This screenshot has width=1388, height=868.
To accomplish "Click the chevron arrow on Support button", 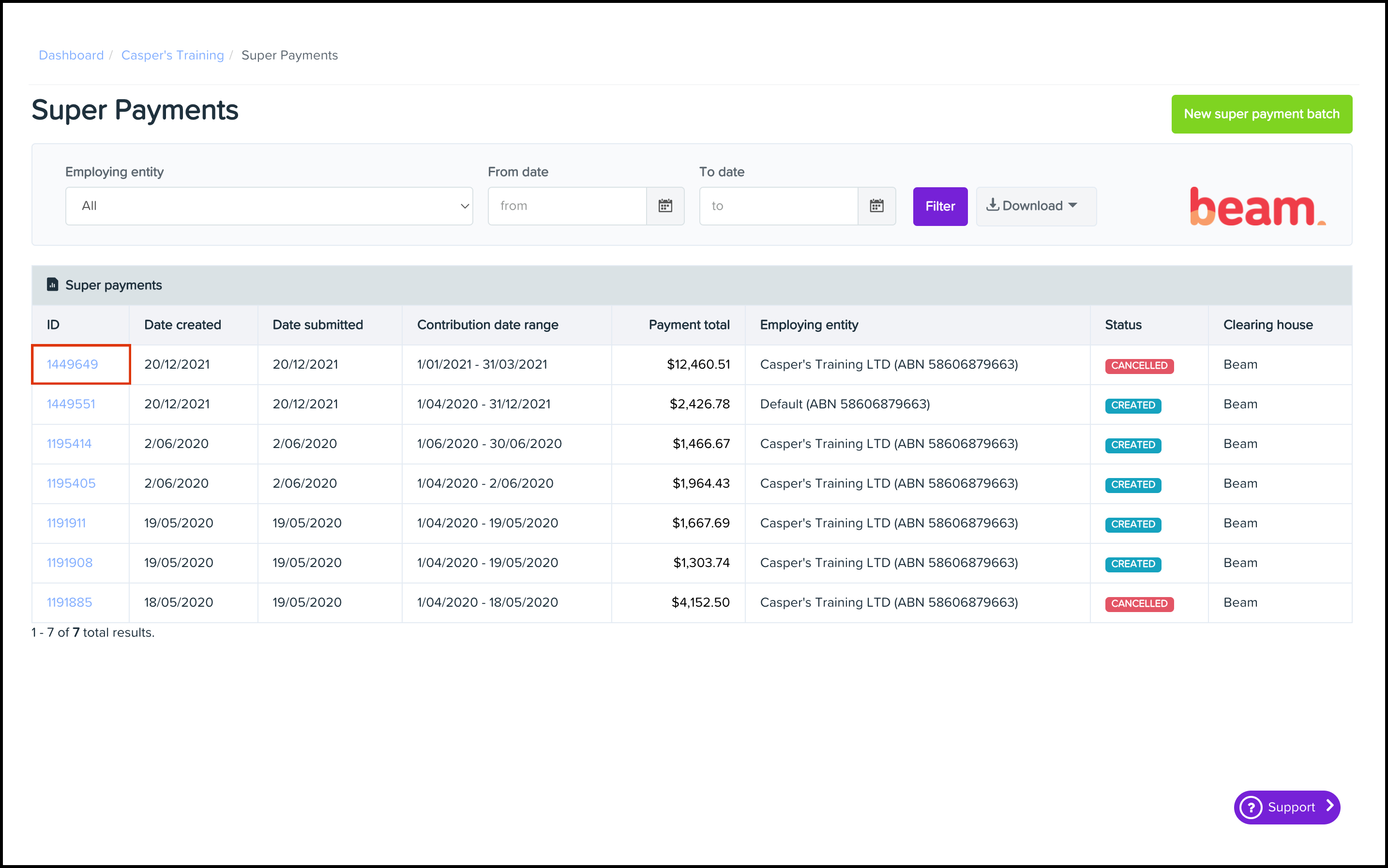I will pos(1329,807).
